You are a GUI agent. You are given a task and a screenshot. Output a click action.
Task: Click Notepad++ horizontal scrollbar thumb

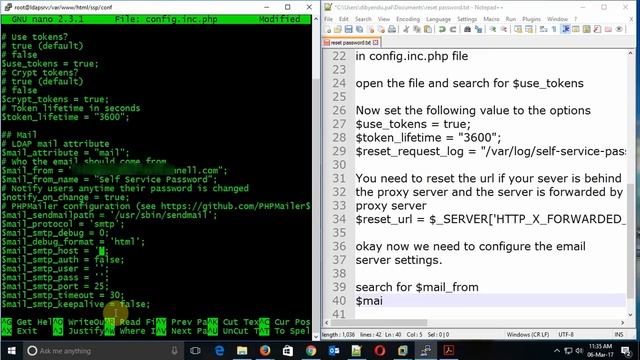tap(378, 323)
